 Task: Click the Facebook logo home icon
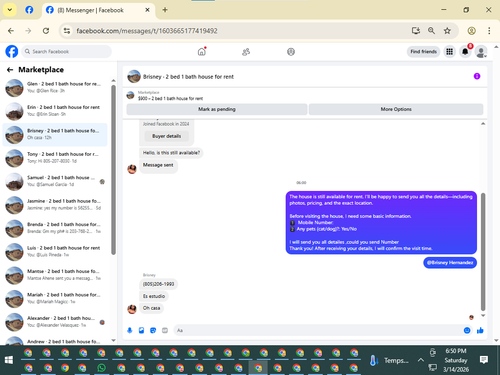12,52
